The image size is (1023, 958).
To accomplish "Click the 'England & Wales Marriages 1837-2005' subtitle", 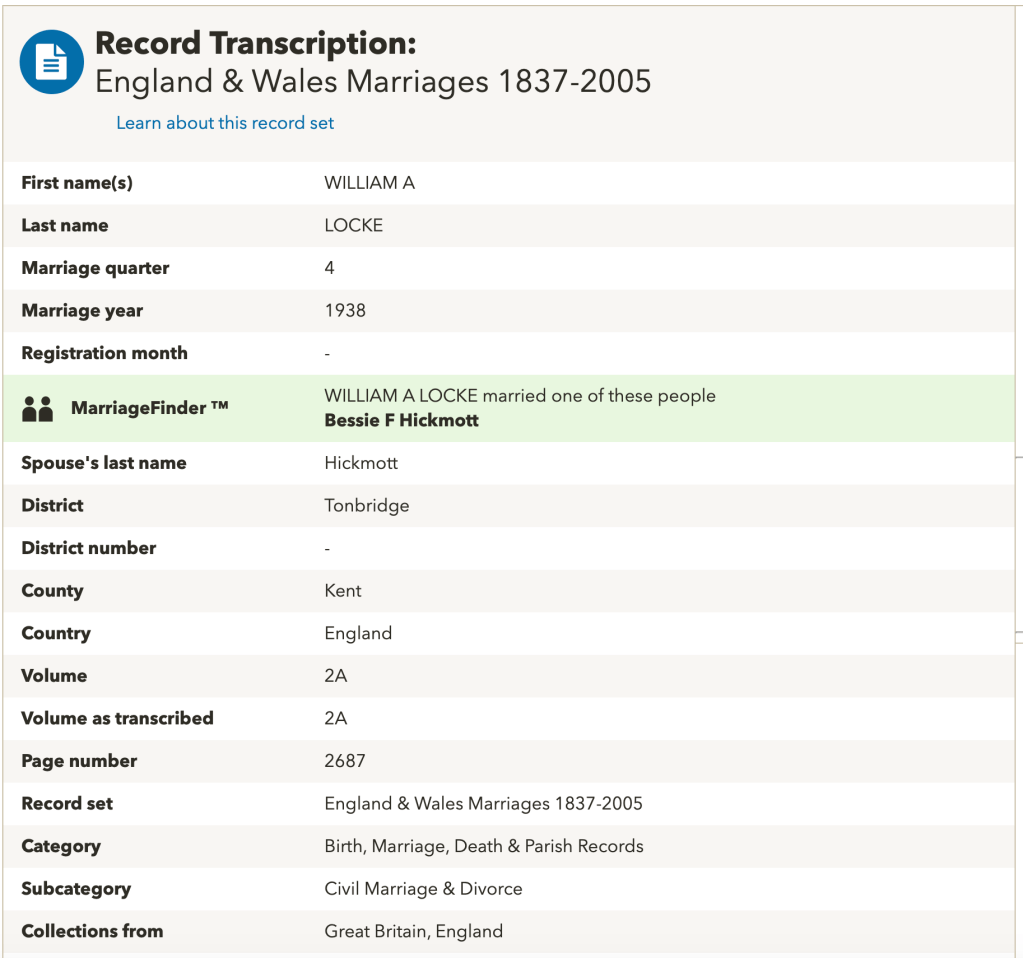I will tap(373, 82).
